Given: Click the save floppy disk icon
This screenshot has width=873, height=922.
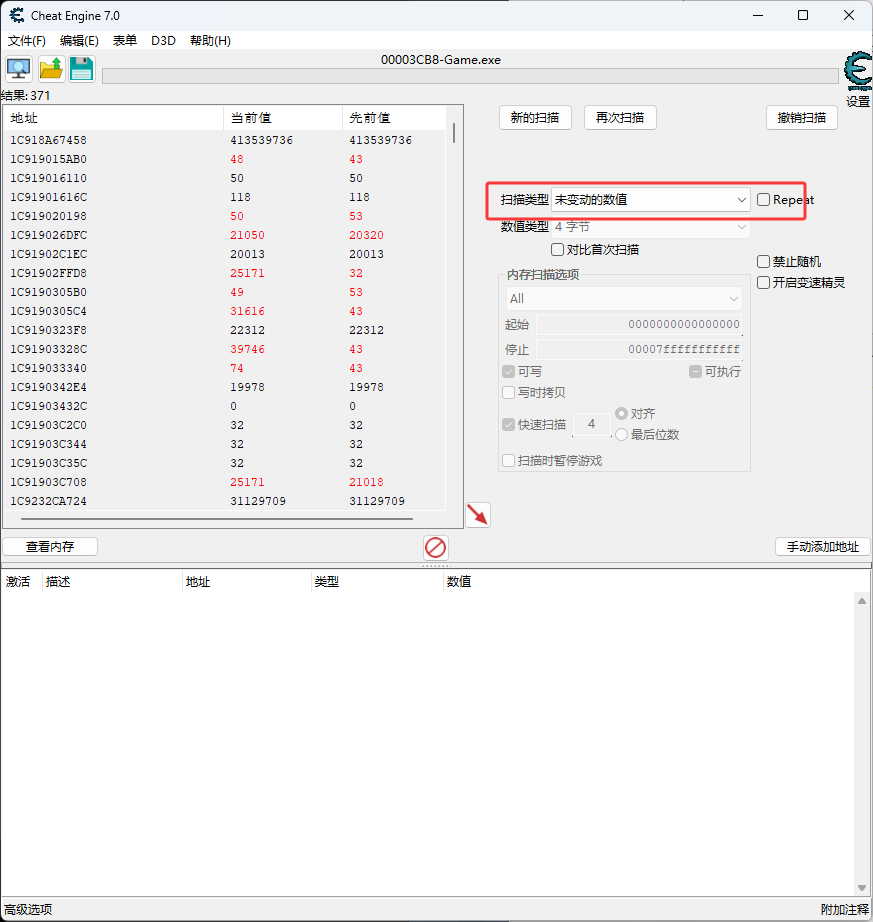Looking at the screenshot, I should tap(82, 69).
